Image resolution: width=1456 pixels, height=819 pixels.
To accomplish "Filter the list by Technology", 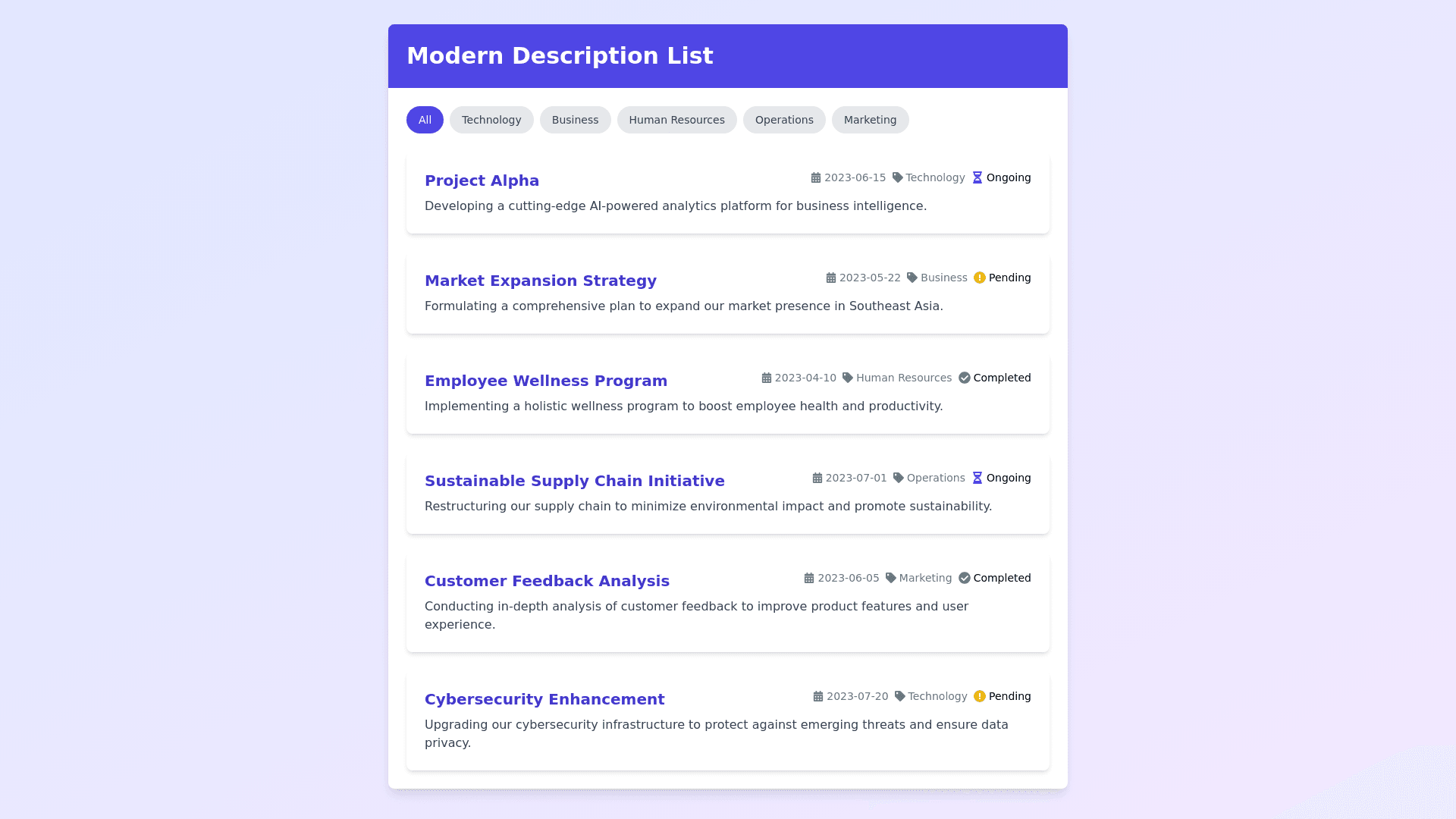I will point(491,120).
